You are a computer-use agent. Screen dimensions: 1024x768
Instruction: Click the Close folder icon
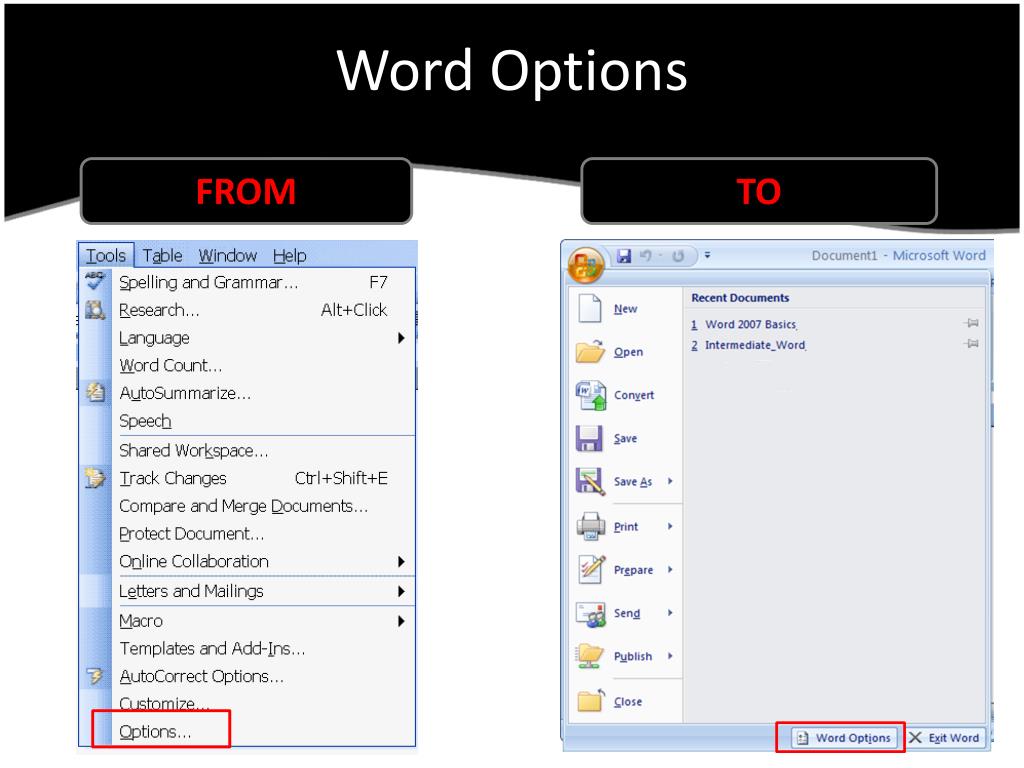point(591,700)
